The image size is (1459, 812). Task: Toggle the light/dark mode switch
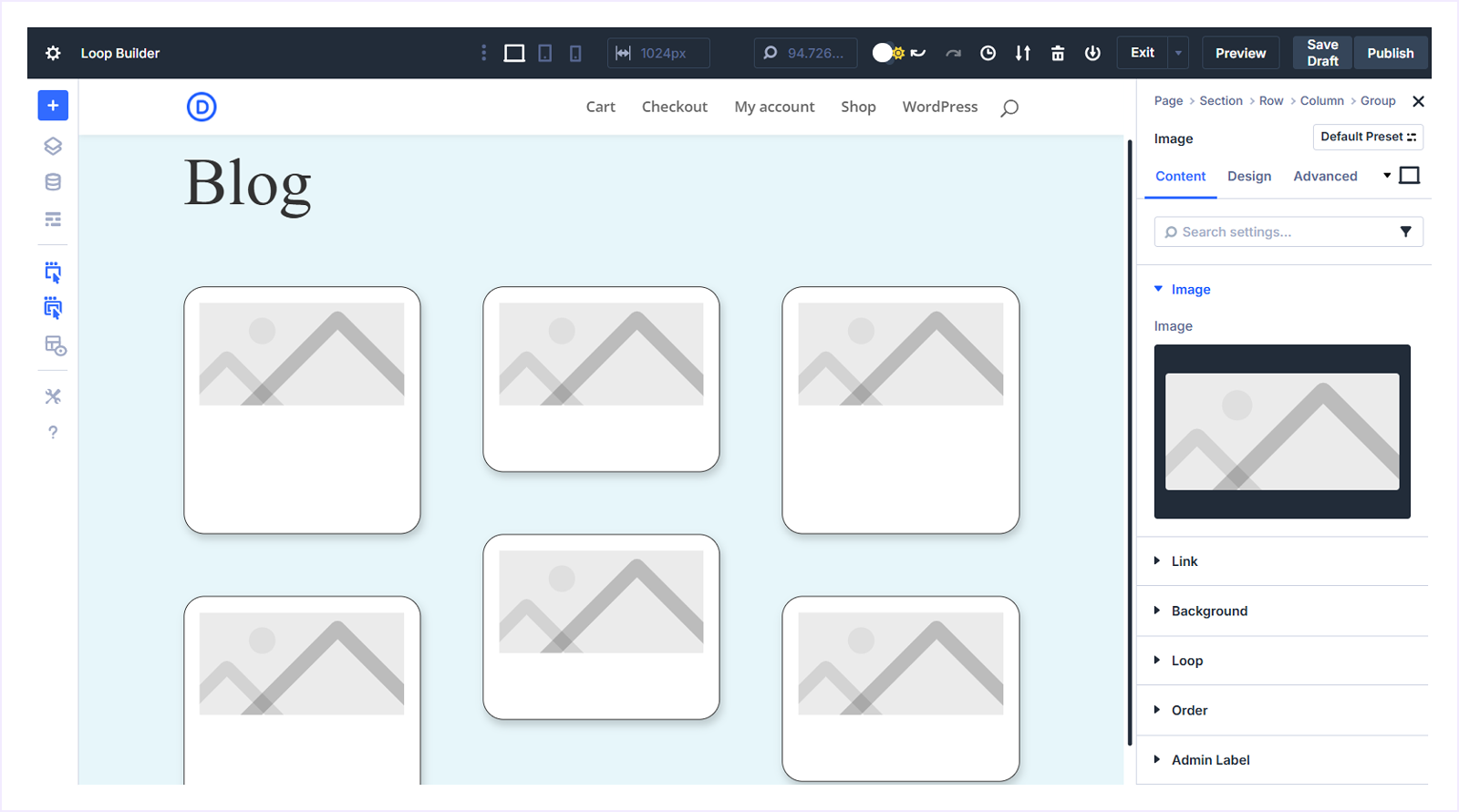[888, 53]
